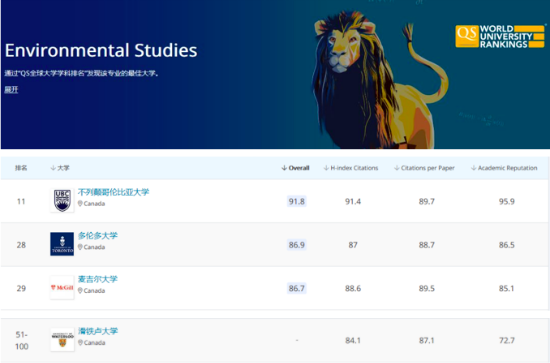Click location pin under 麦吉尔大学

coord(80,291)
